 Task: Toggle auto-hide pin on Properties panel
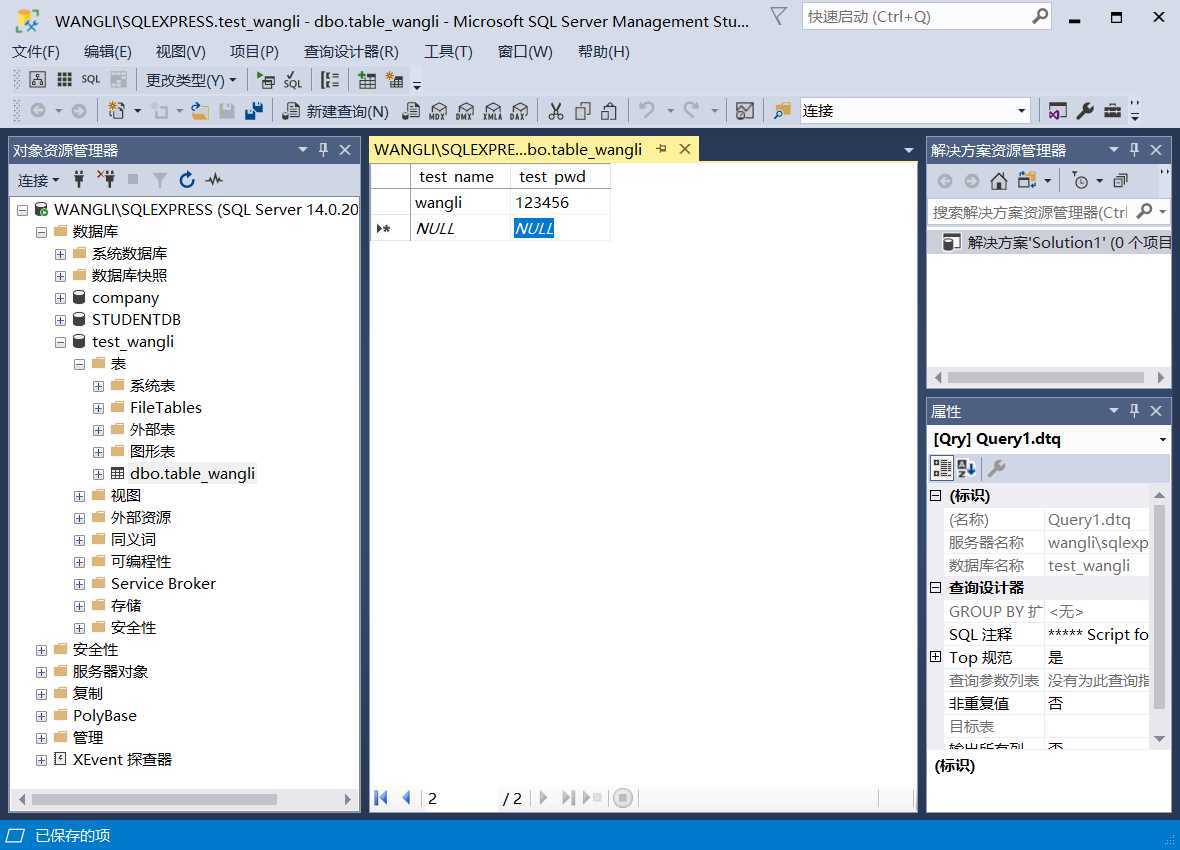tap(1134, 411)
